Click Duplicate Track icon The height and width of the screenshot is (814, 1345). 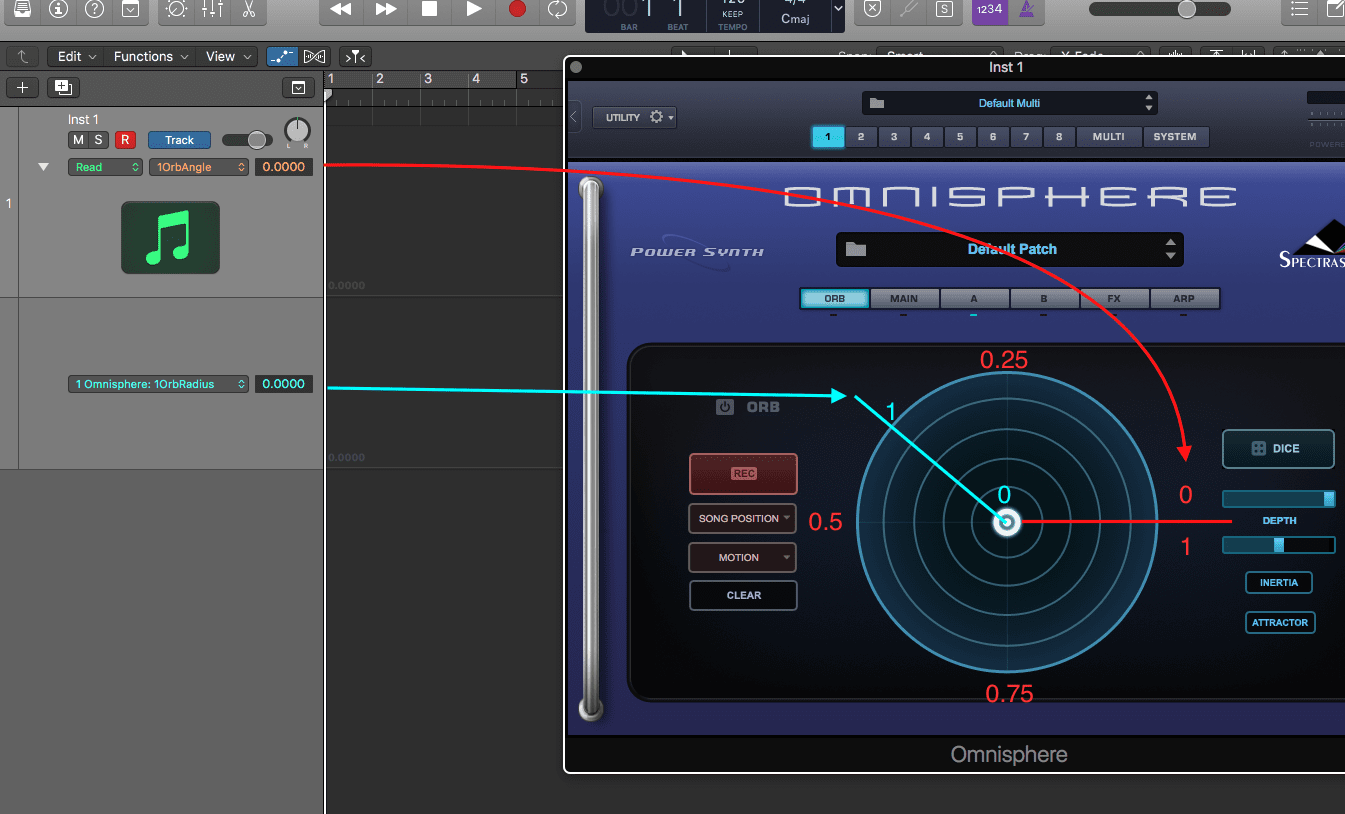(x=63, y=88)
